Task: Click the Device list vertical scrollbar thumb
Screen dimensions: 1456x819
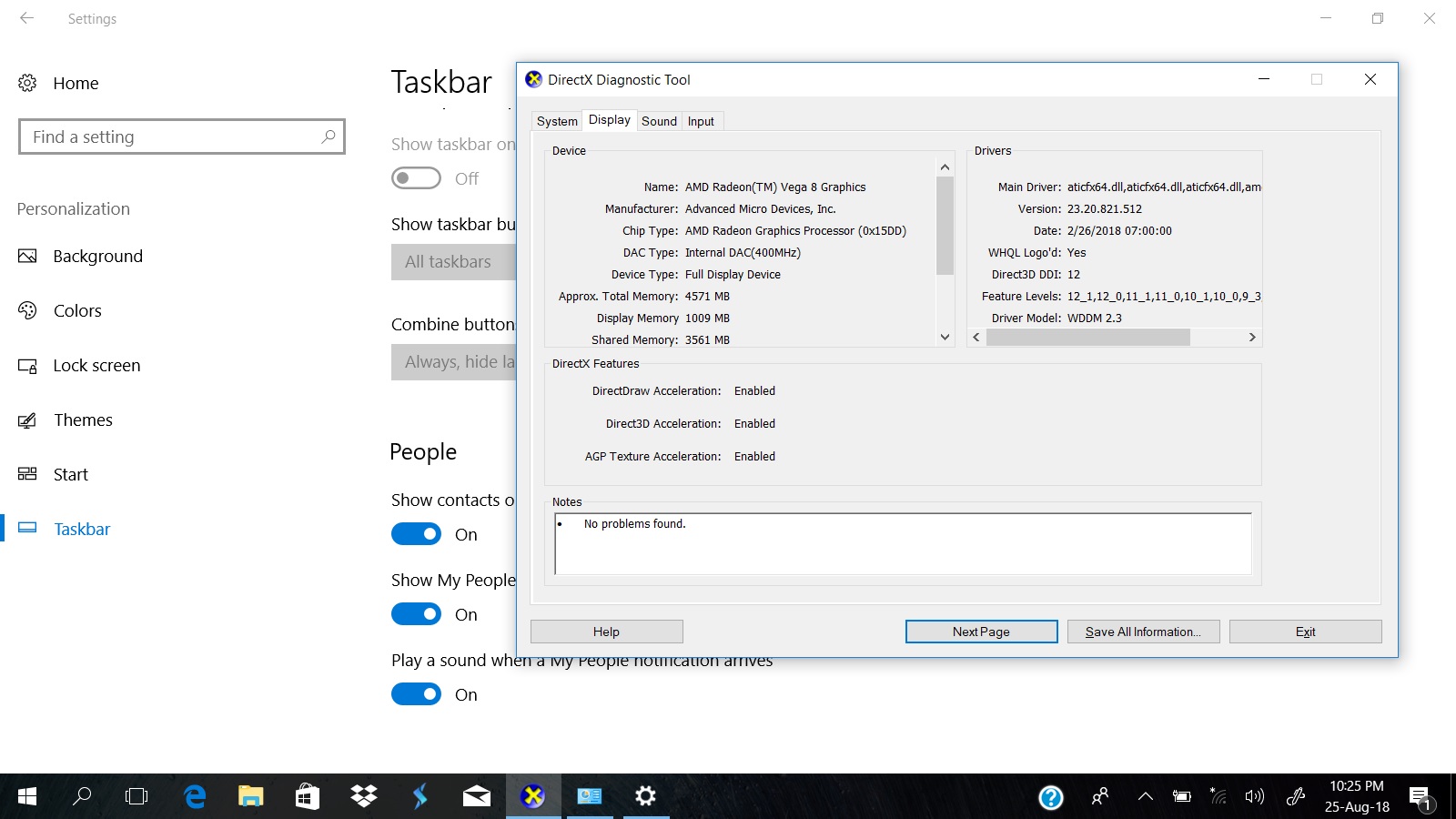Action: point(945,226)
